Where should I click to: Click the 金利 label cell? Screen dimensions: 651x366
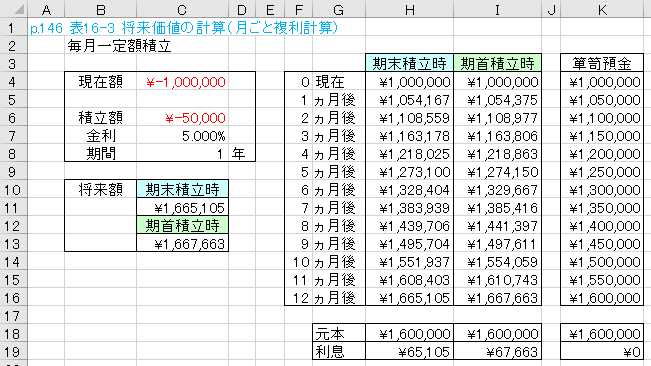100,136
